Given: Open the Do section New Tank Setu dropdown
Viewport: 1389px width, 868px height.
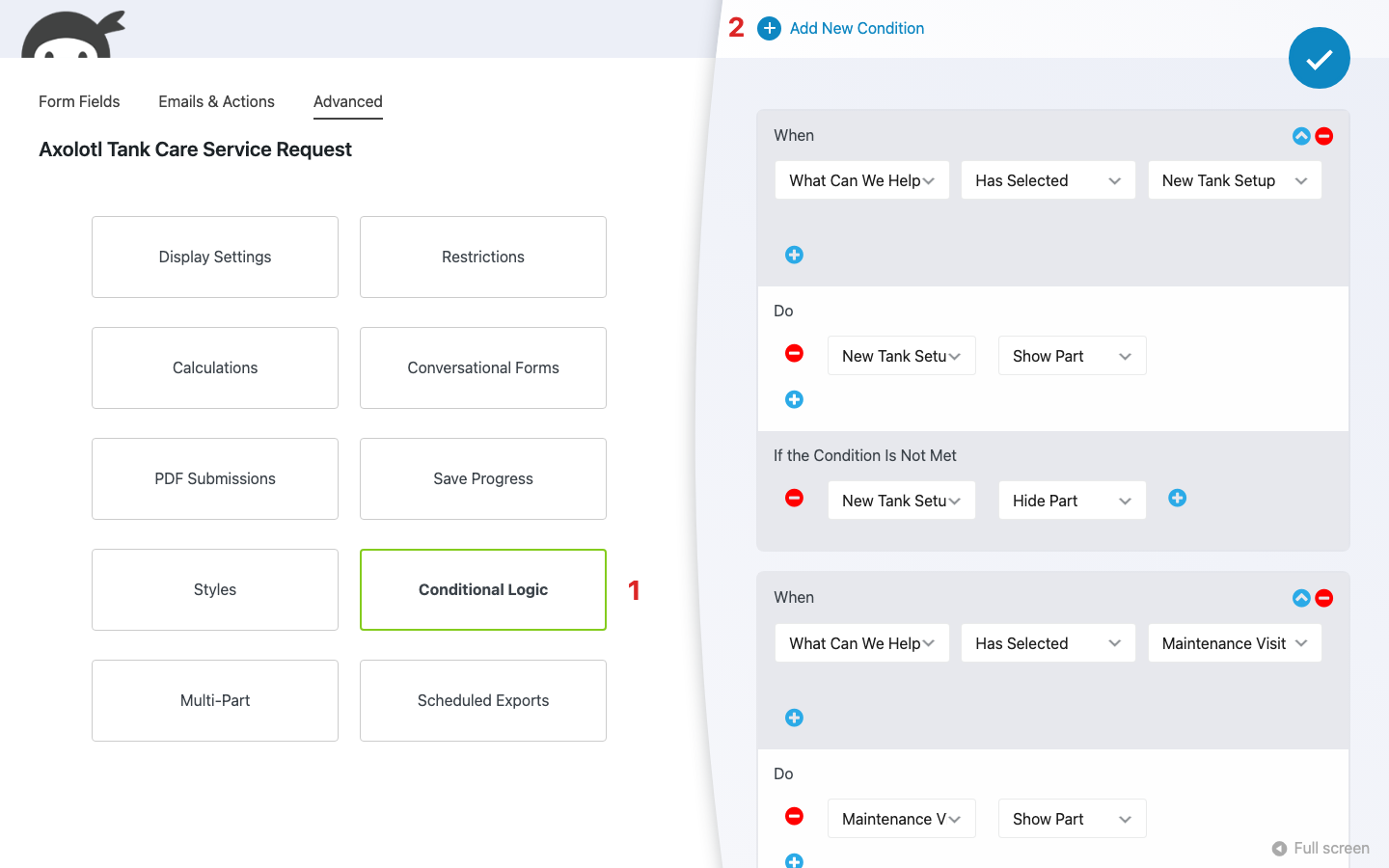Looking at the screenshot, I should [x=902, y=356].
